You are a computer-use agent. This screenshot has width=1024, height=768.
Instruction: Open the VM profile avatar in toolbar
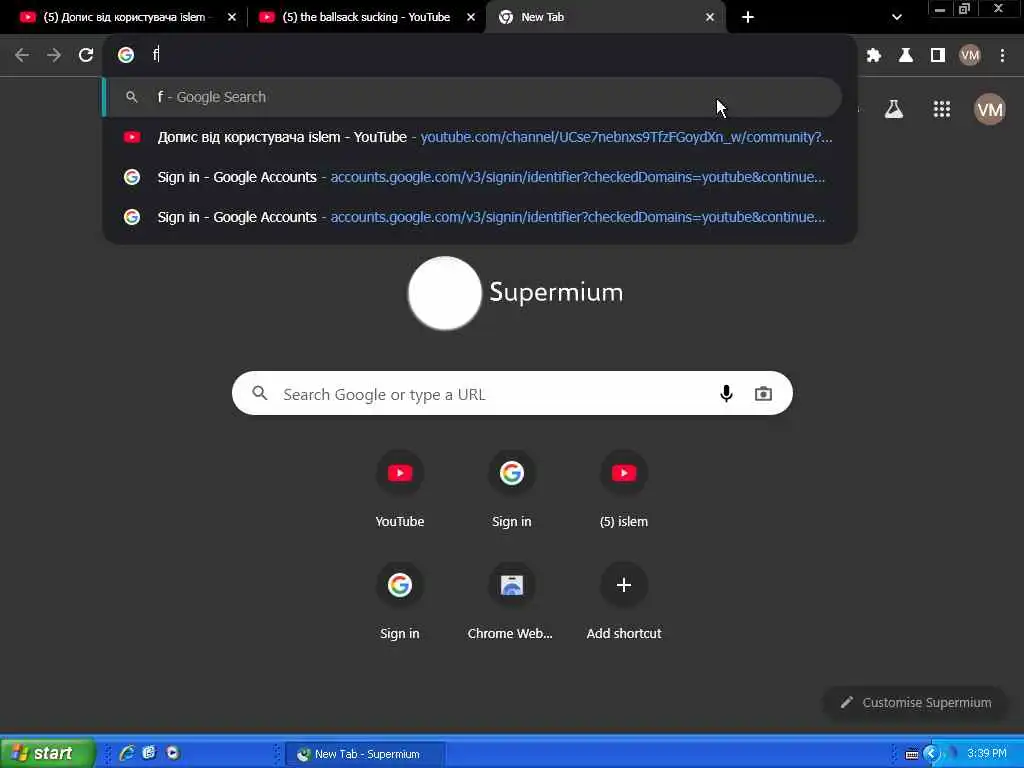point(970,56)
